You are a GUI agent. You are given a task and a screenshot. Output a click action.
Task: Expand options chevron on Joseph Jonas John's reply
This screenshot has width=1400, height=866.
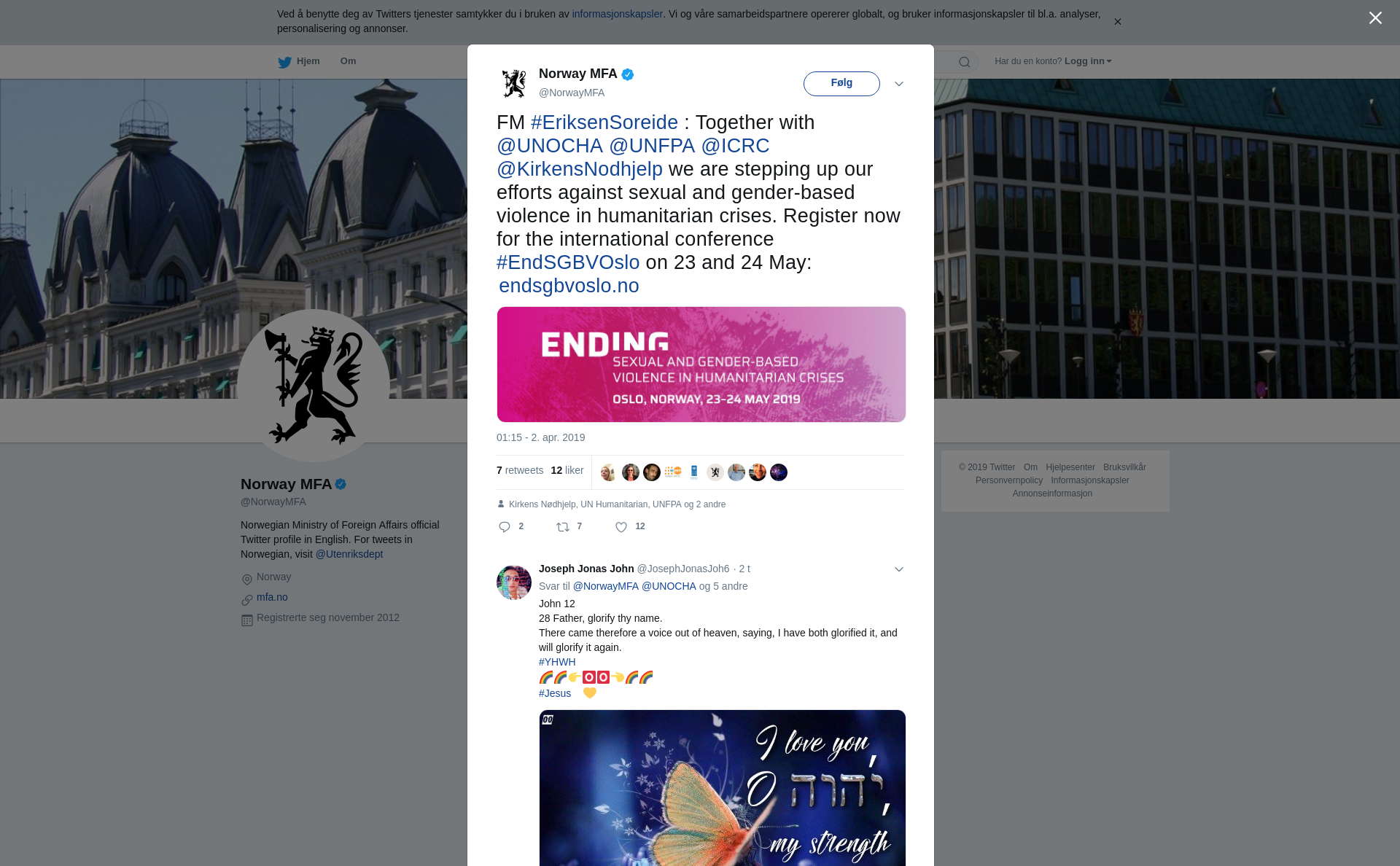click(899, 569)
